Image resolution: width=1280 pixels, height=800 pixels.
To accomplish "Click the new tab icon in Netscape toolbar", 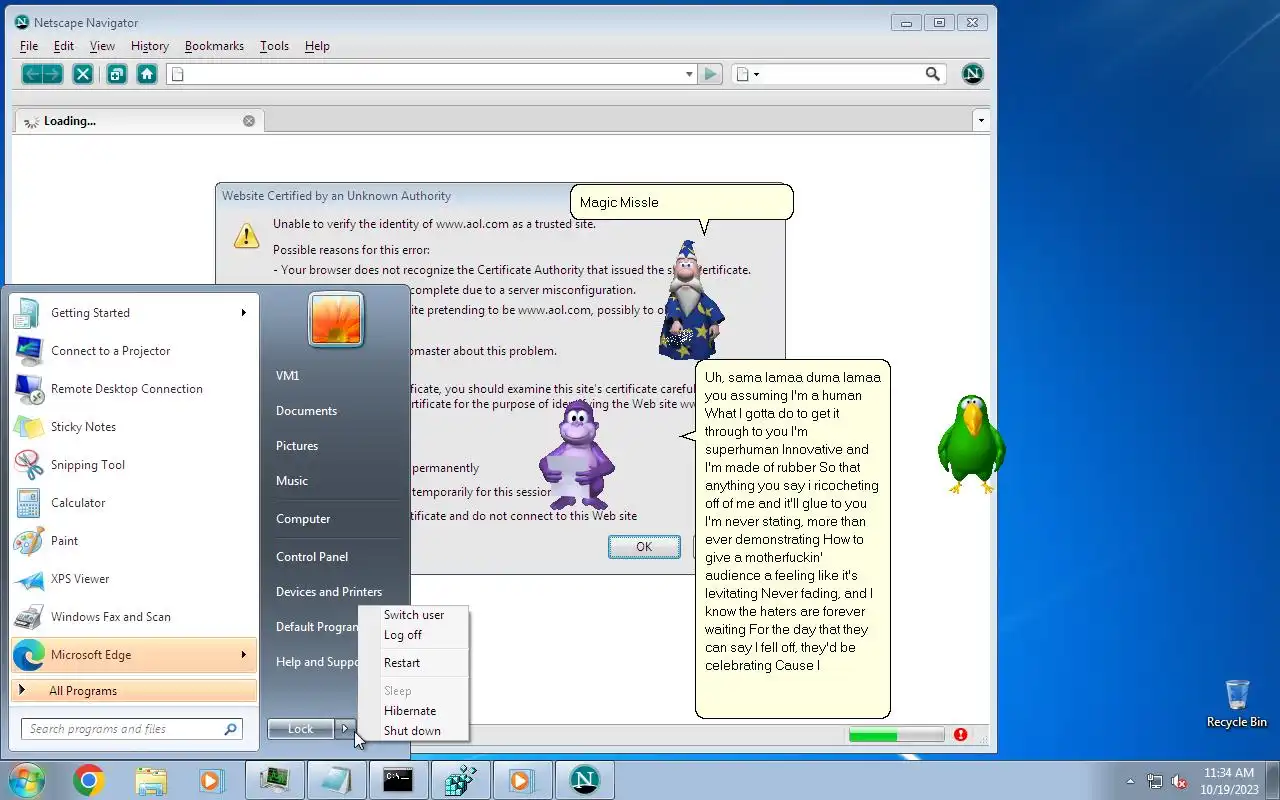I will point(117,74).
